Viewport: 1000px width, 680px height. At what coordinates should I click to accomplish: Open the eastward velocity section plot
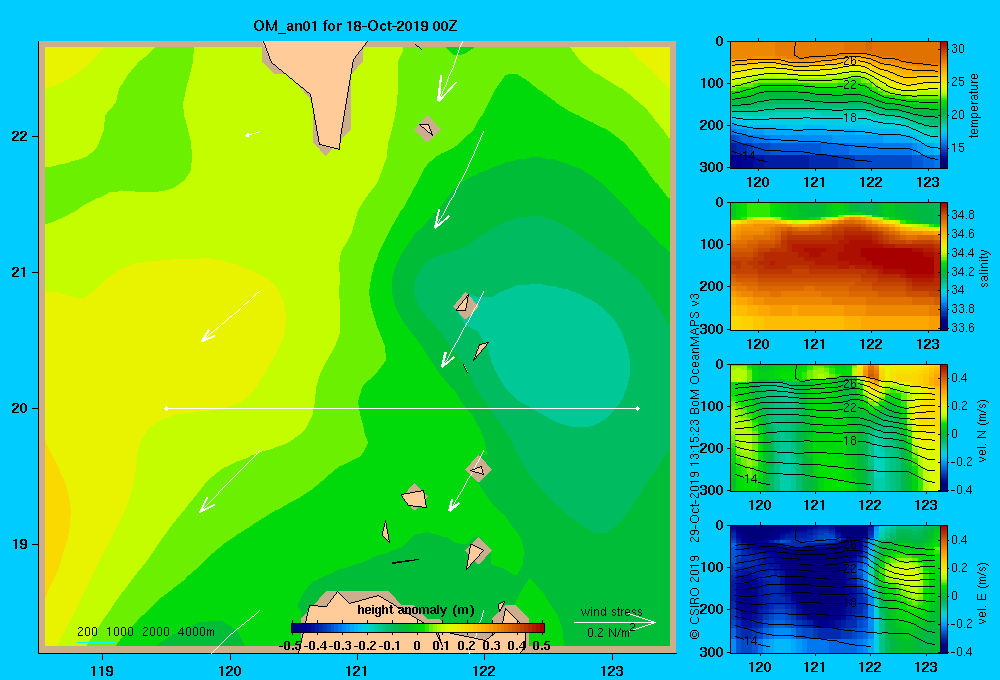(x=834, y=589)
